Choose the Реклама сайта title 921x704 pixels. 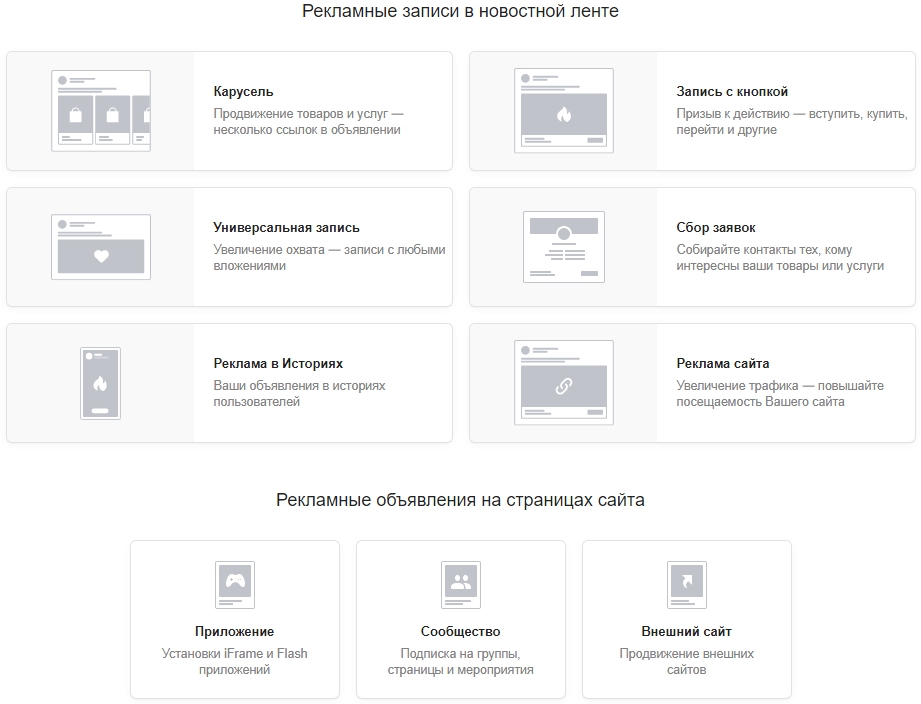coord(722,363)
